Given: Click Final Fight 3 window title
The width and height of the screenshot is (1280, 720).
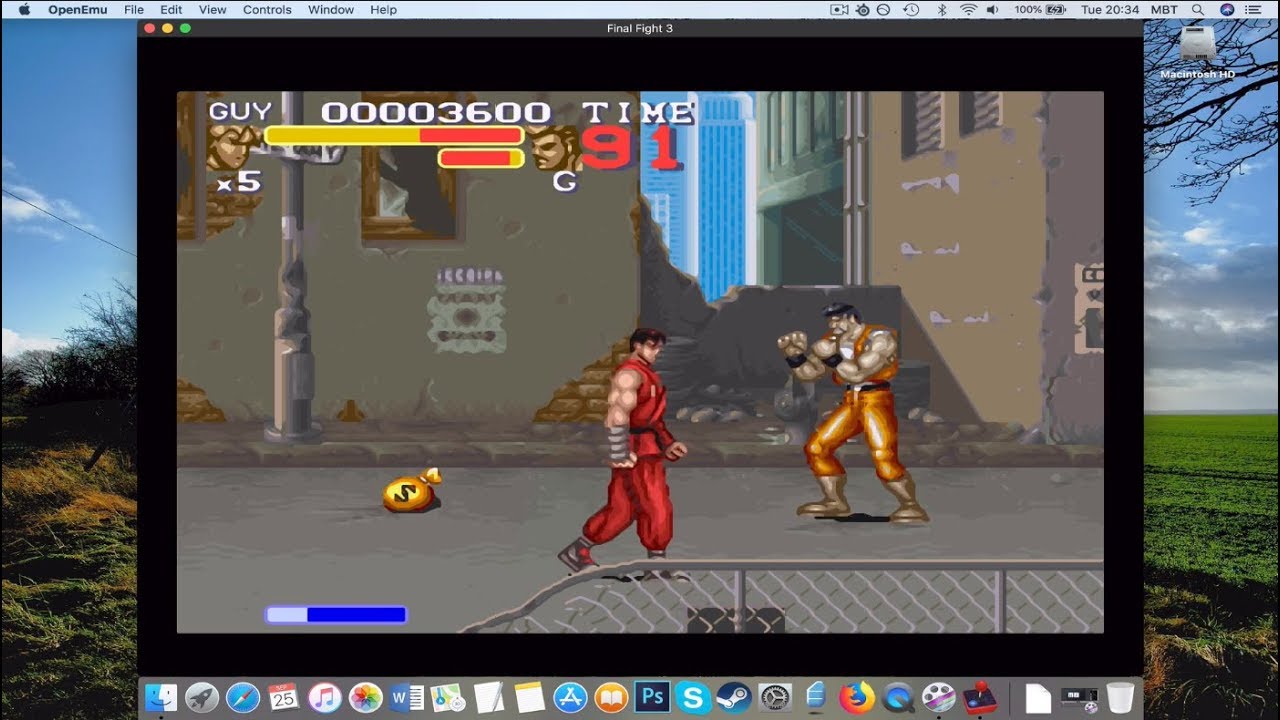Looking at the screenshot, I should click(640, 28).
